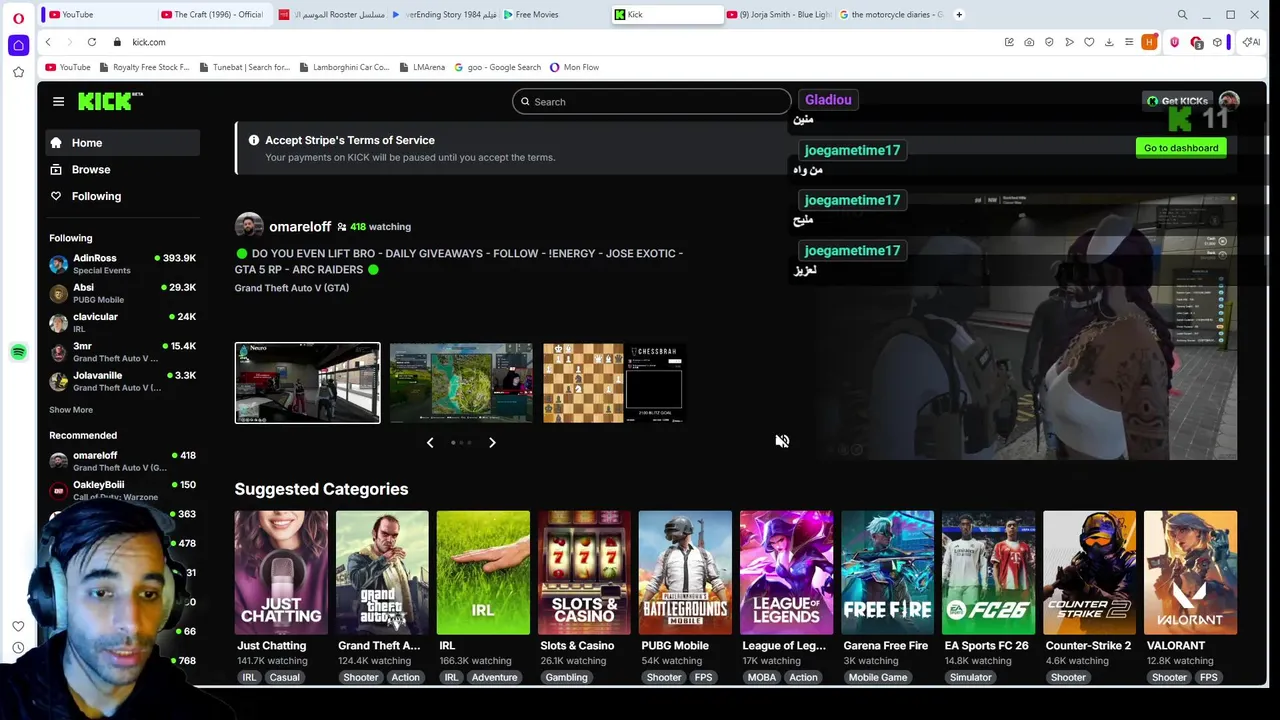
Task: Open the downloads icon in toolbar
Action: click(x=1109, y=42)
